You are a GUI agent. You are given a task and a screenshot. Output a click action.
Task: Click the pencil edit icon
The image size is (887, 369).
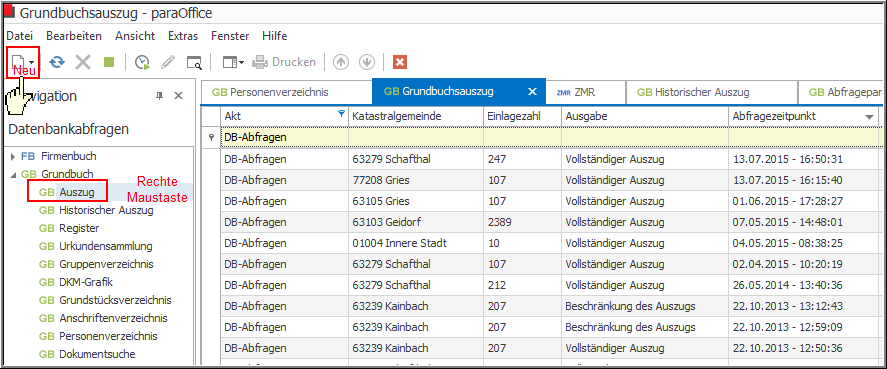(x=168, y=62)
